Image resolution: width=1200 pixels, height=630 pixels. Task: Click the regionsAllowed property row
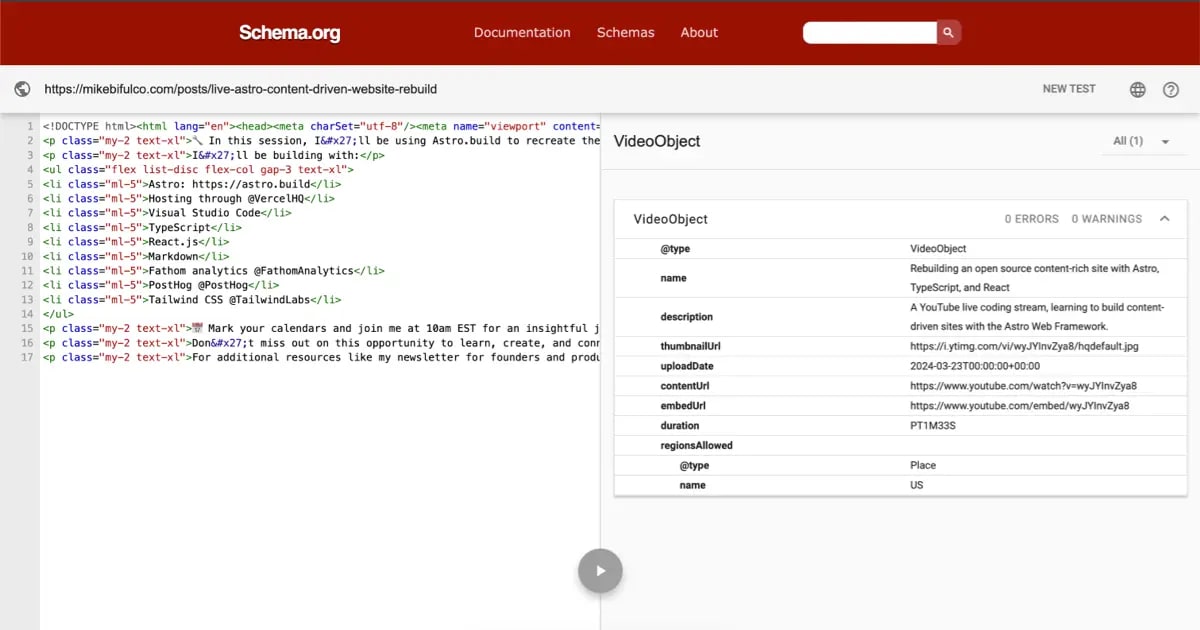tap(901, 445)
